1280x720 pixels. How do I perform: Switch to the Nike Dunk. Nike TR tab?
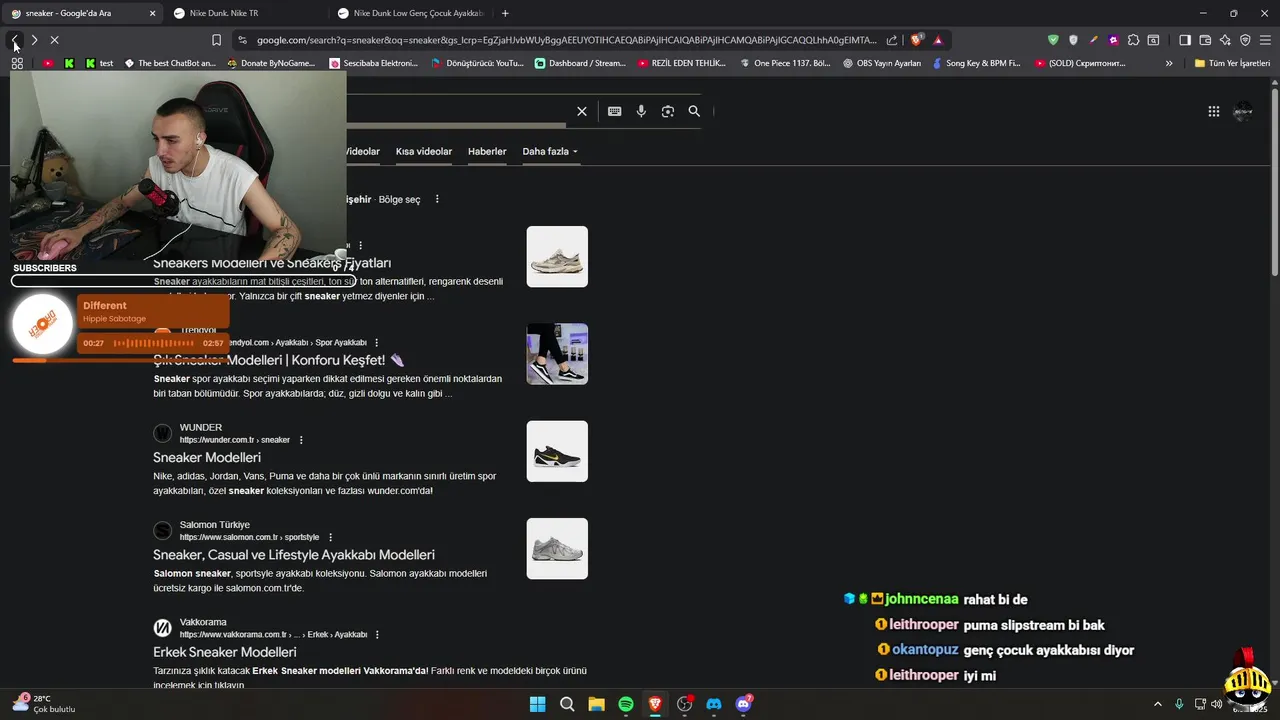click(247, 13)
